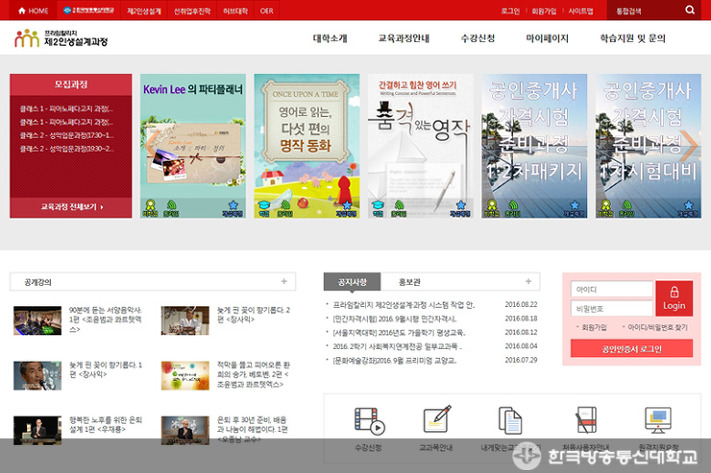Screen dimensions: 711x473
Task: Open the 대학소개 menu
Action: click(x=330, y=39)
